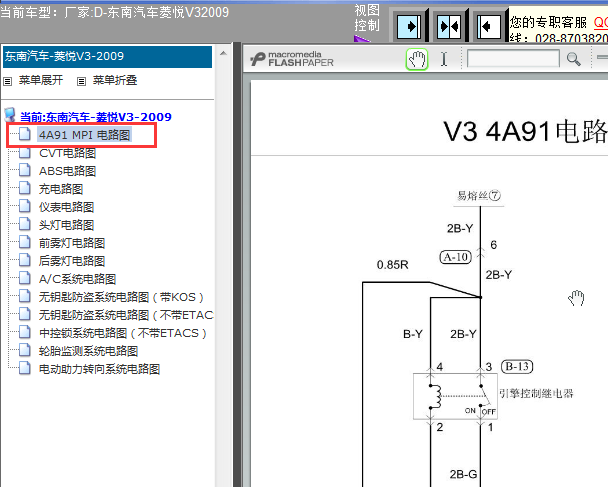Select the FlashPaper text selection tool
Viewport: 608px width, 487px height.
click(x=444, y=59)
